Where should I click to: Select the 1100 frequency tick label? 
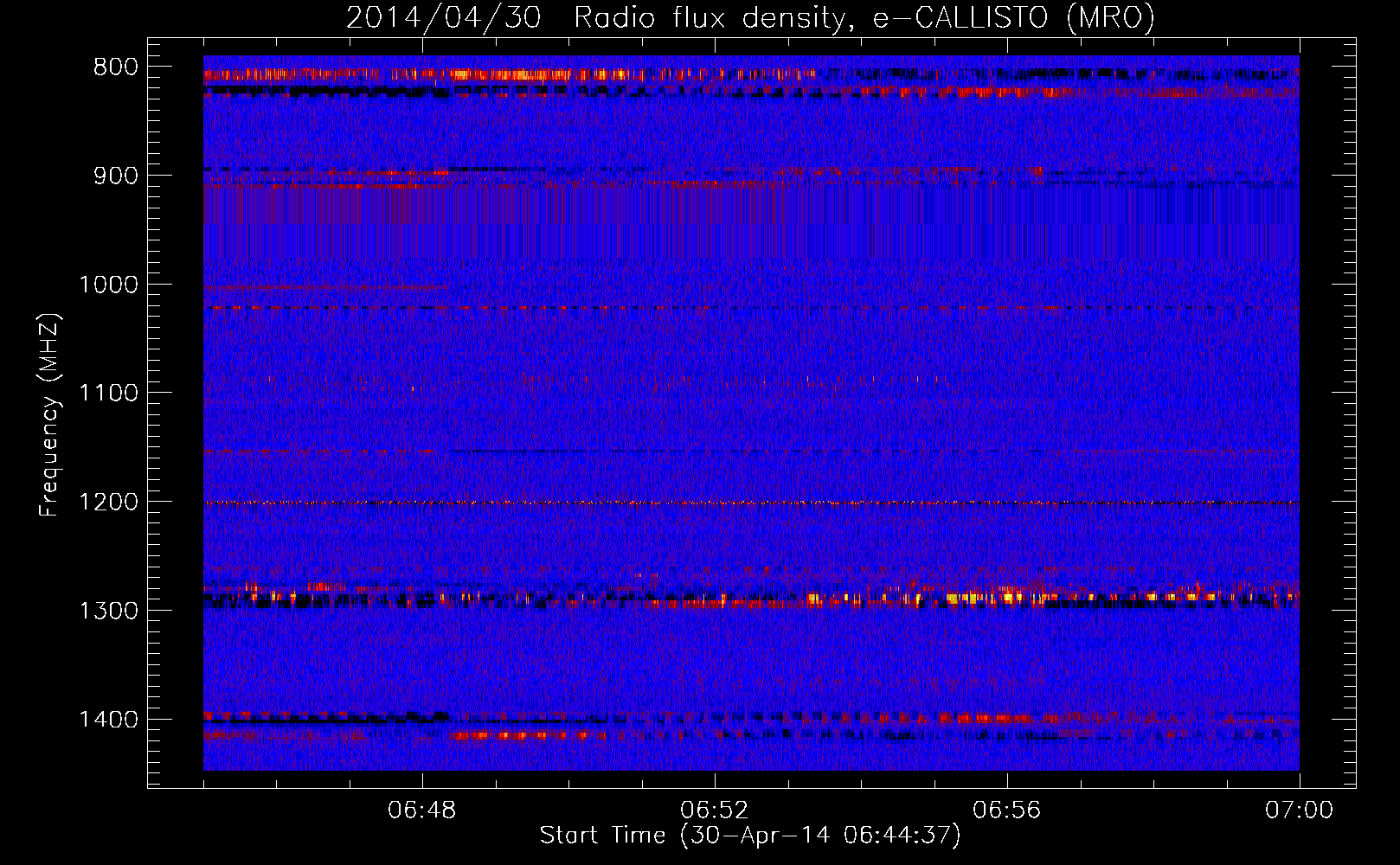click(x=108, y=393)
